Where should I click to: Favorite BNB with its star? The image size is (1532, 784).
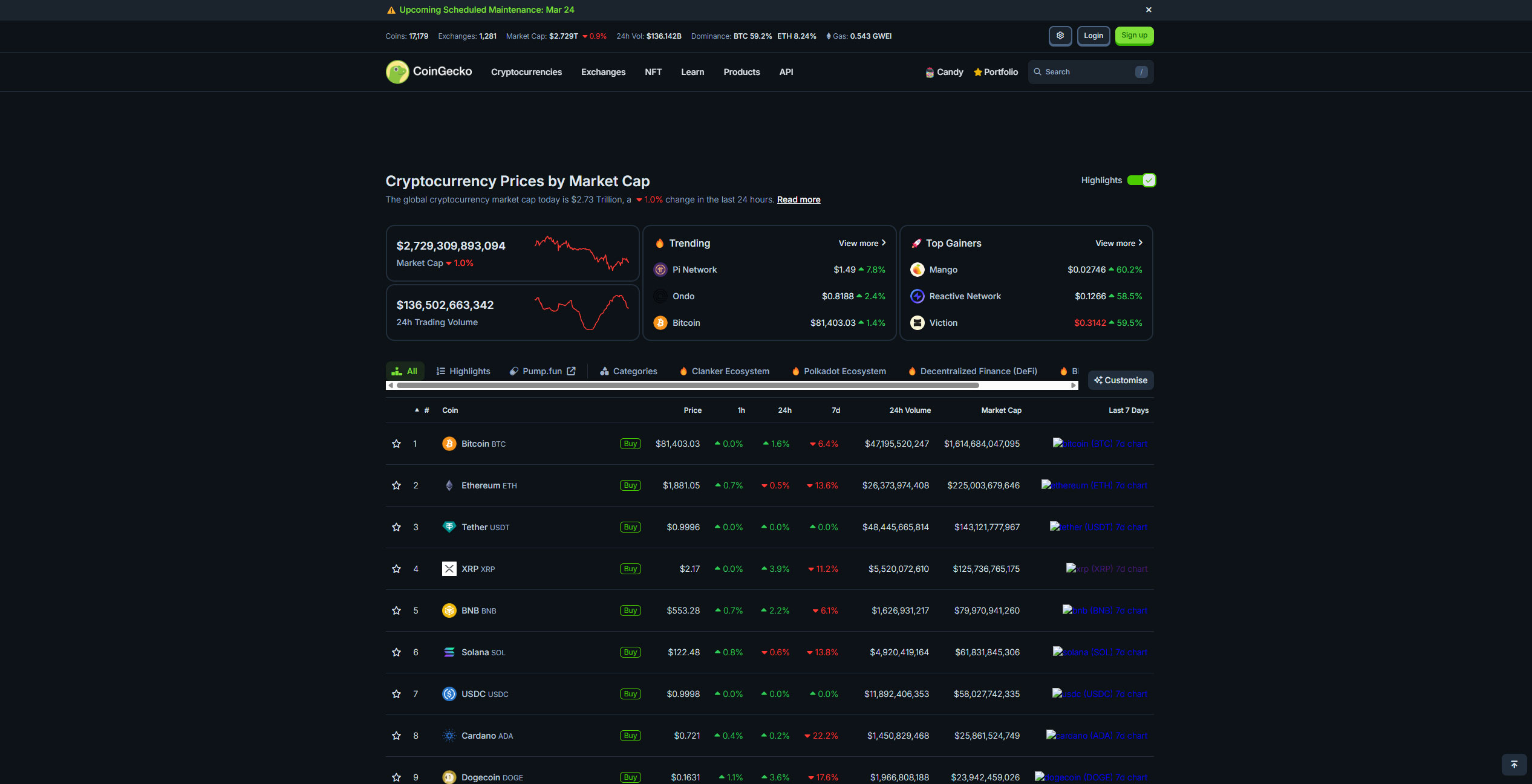click(396, 611)
